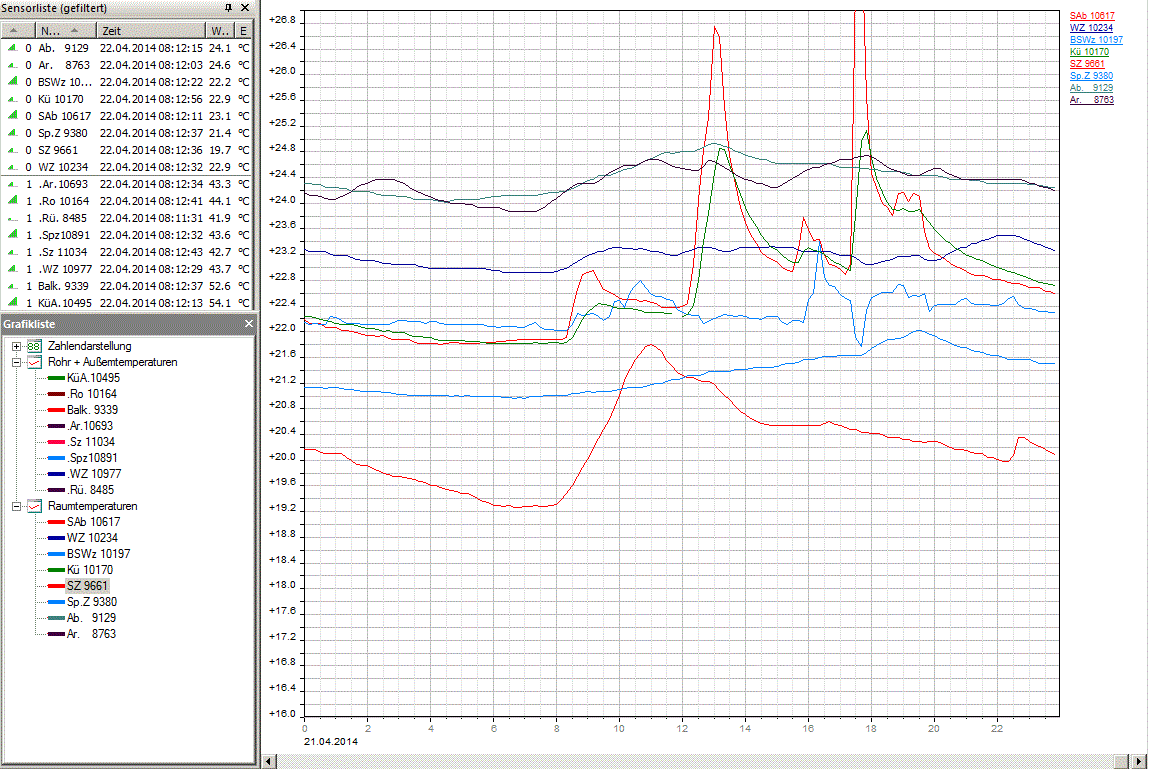Click the signal icon of the .Rü. 8485 sensor row
The image size is (1149, 769).
tap(12, 218)
